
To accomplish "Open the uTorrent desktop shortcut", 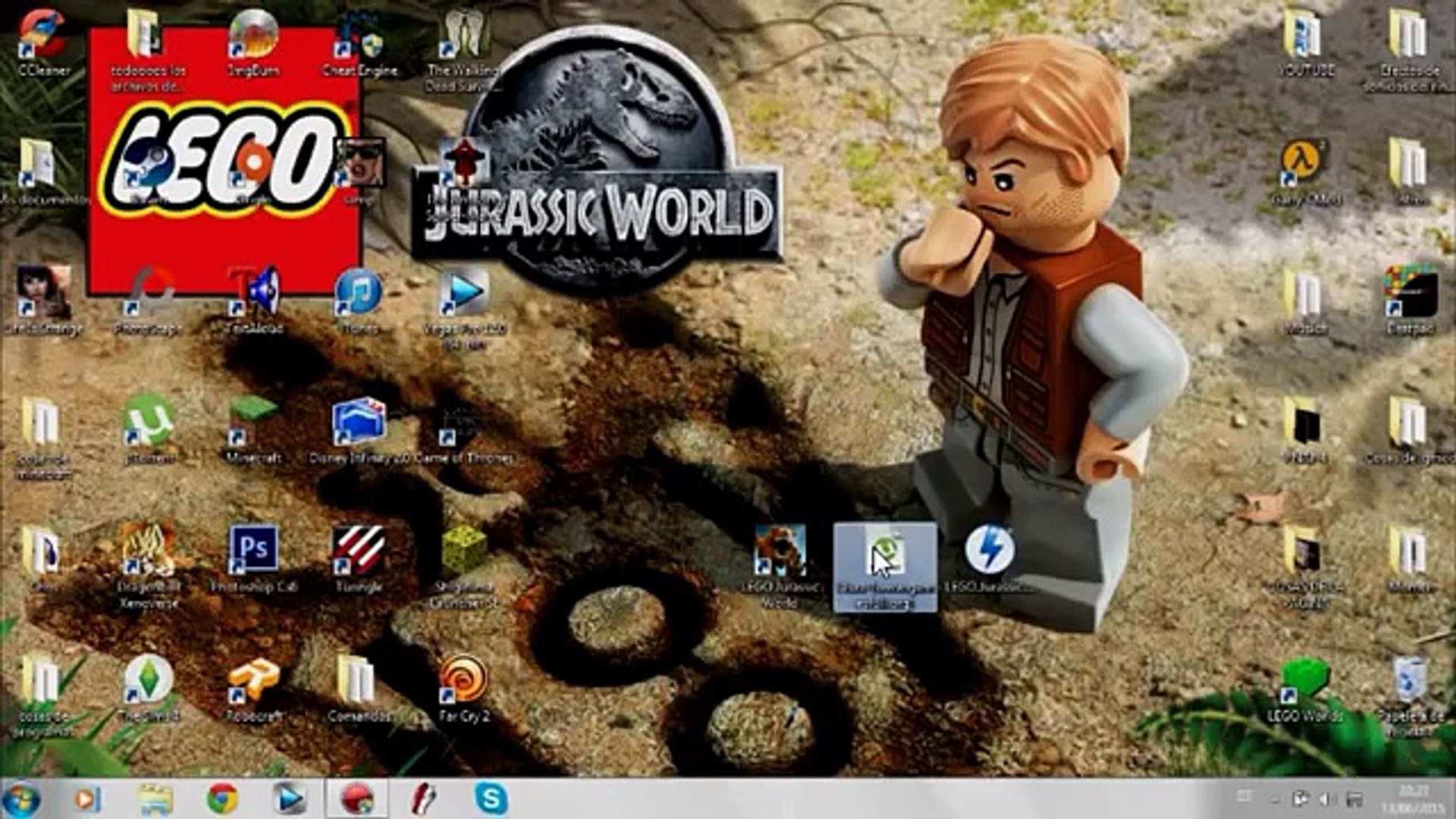I will pos(149,428).
